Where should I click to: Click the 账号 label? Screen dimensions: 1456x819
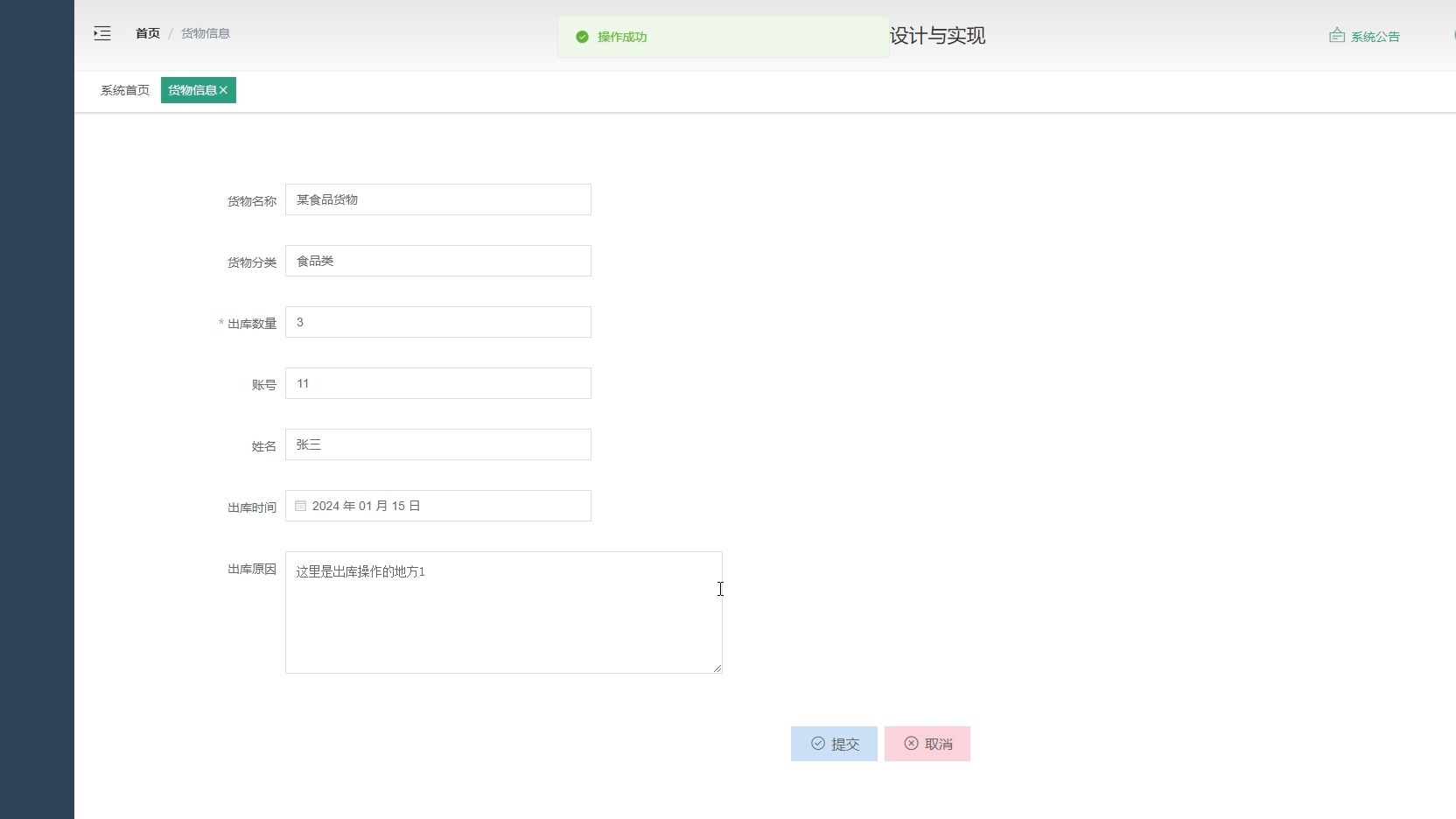264,385
